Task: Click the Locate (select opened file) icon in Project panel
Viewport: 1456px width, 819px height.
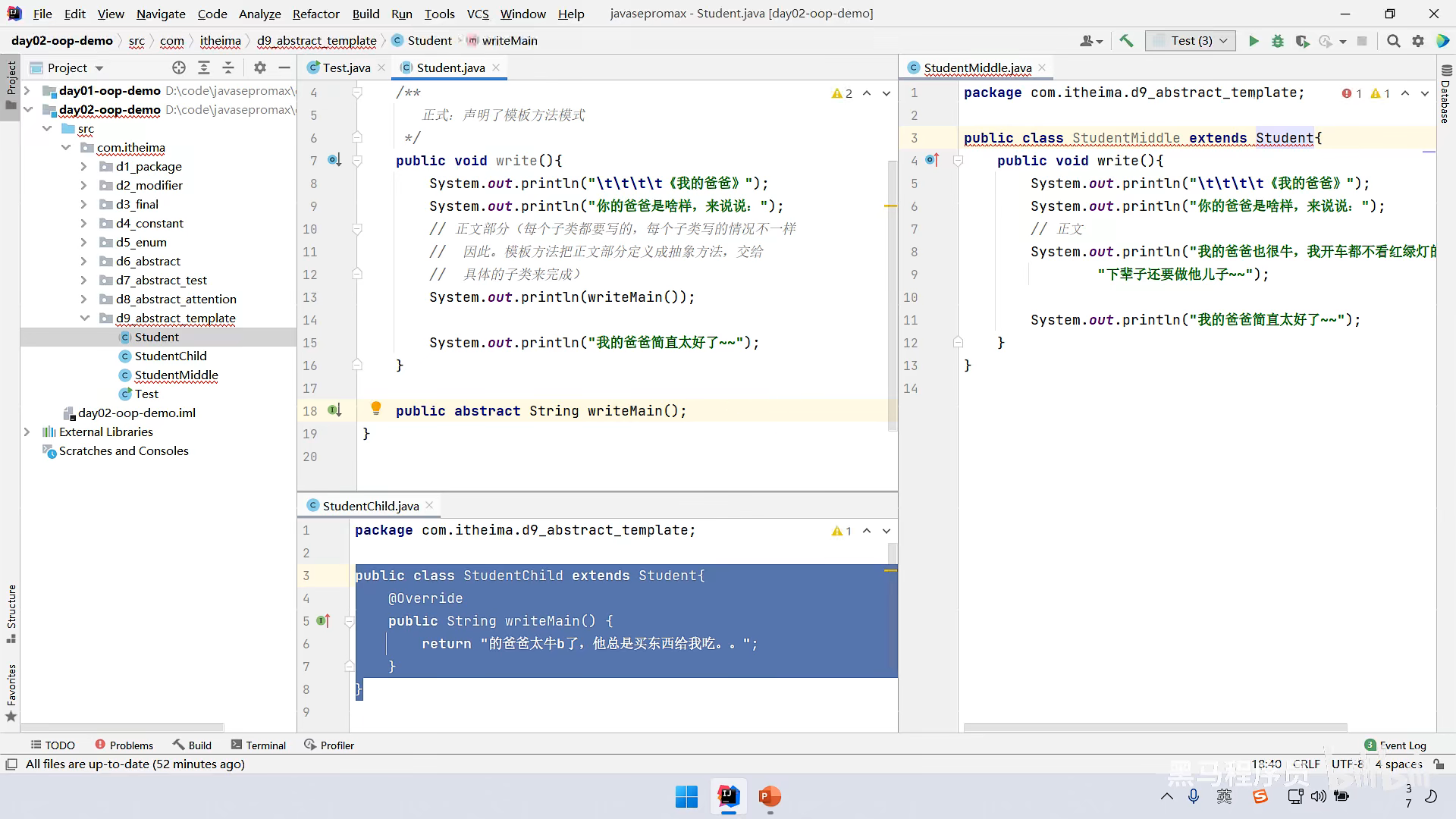Action: pyautogui.click(x=179, y=67)
